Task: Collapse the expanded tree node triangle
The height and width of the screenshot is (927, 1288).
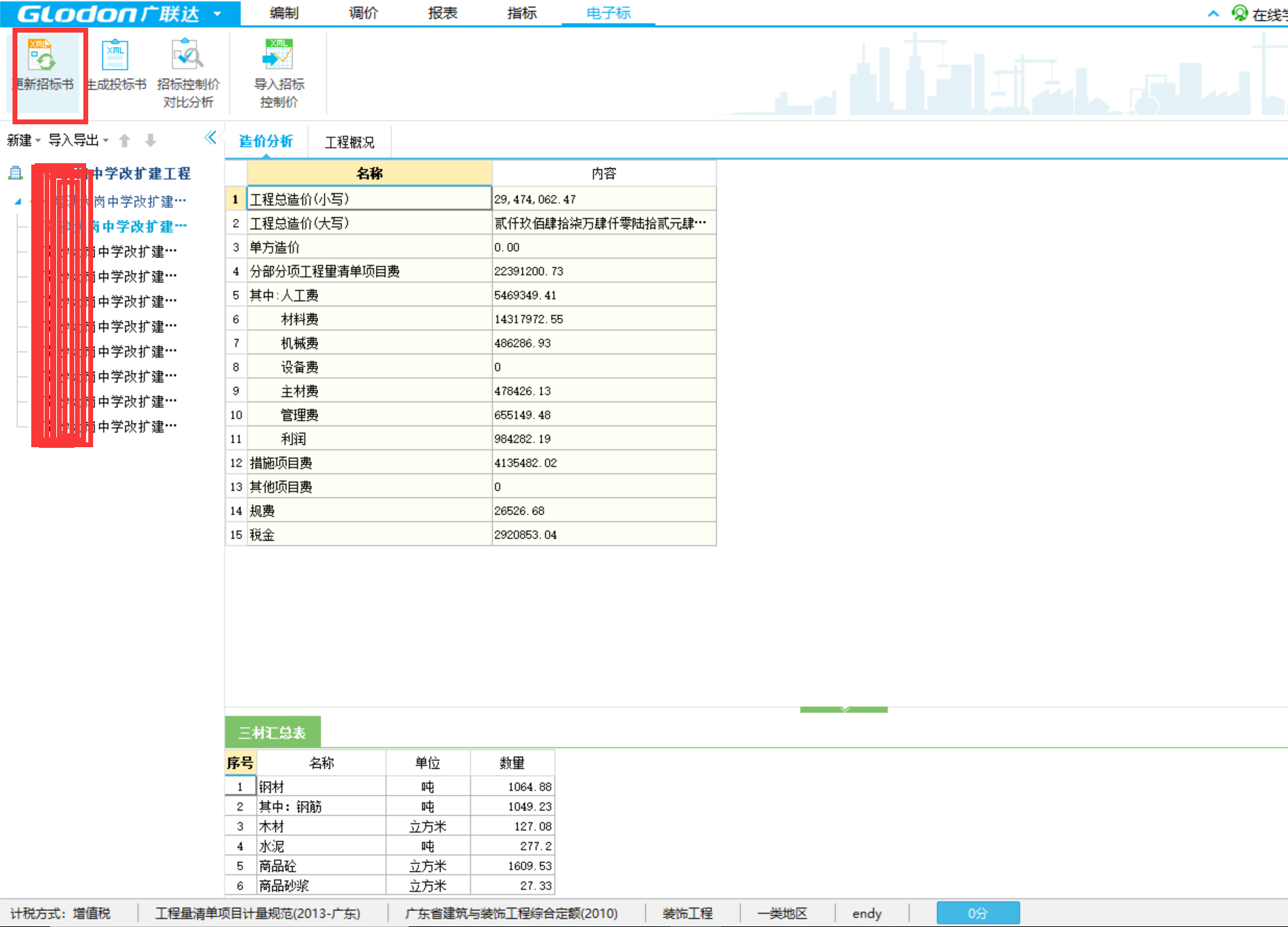Action: point(18,201)
